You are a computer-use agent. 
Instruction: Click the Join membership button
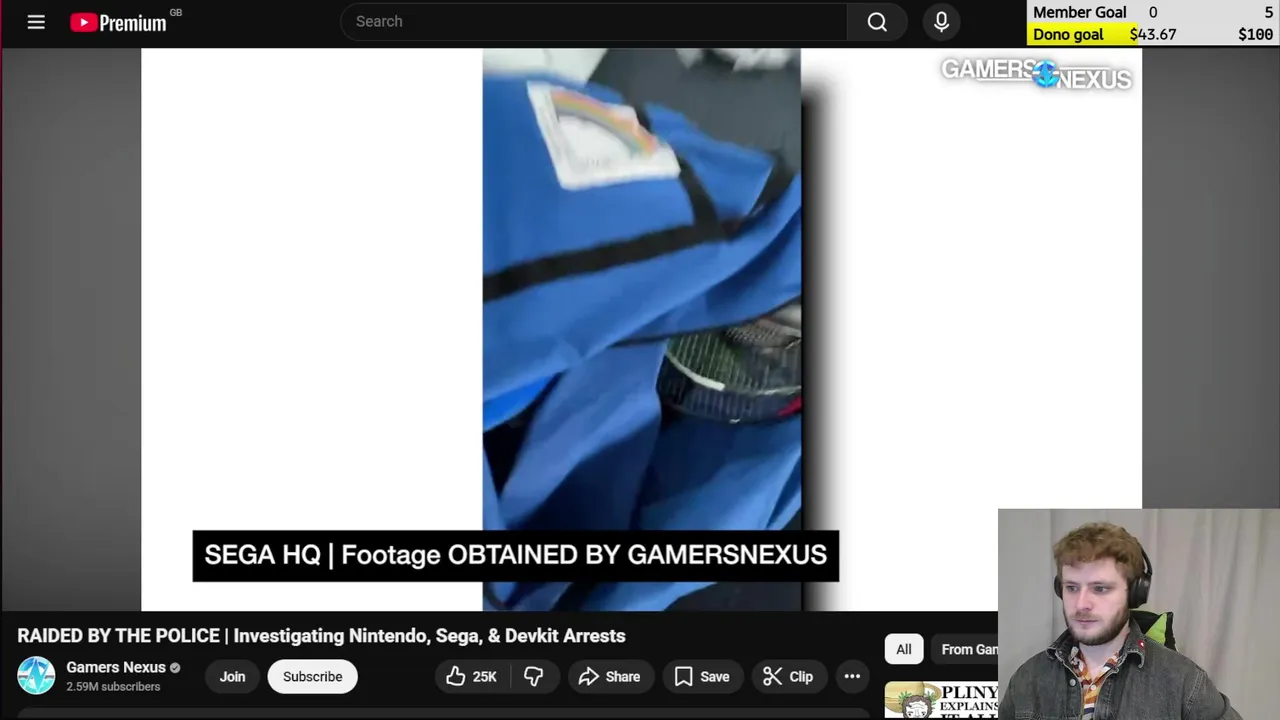coord(232,677)
